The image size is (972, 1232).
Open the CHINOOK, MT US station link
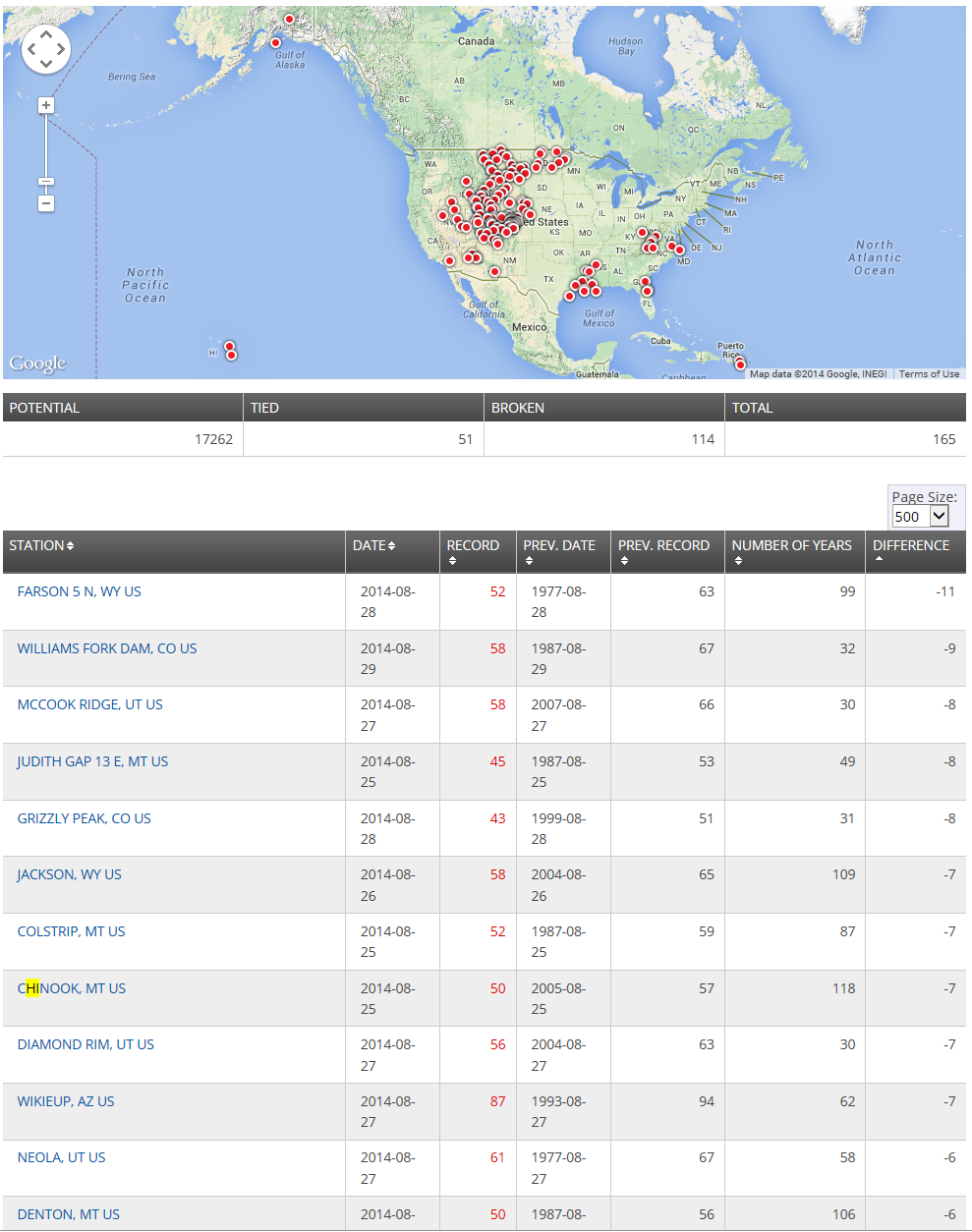click(x=72, y=988)
